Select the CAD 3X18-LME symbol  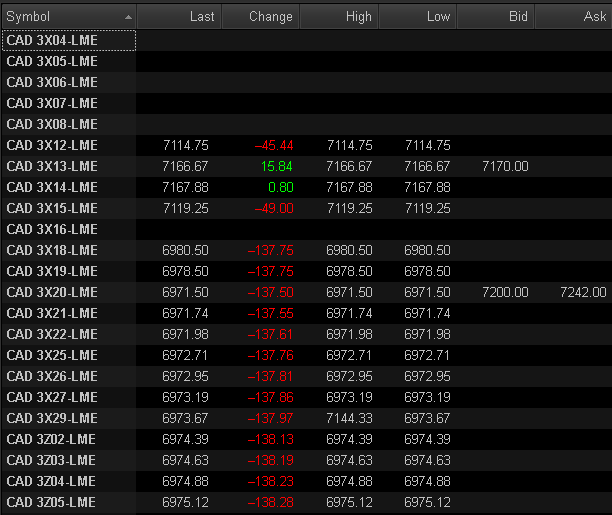52,250
